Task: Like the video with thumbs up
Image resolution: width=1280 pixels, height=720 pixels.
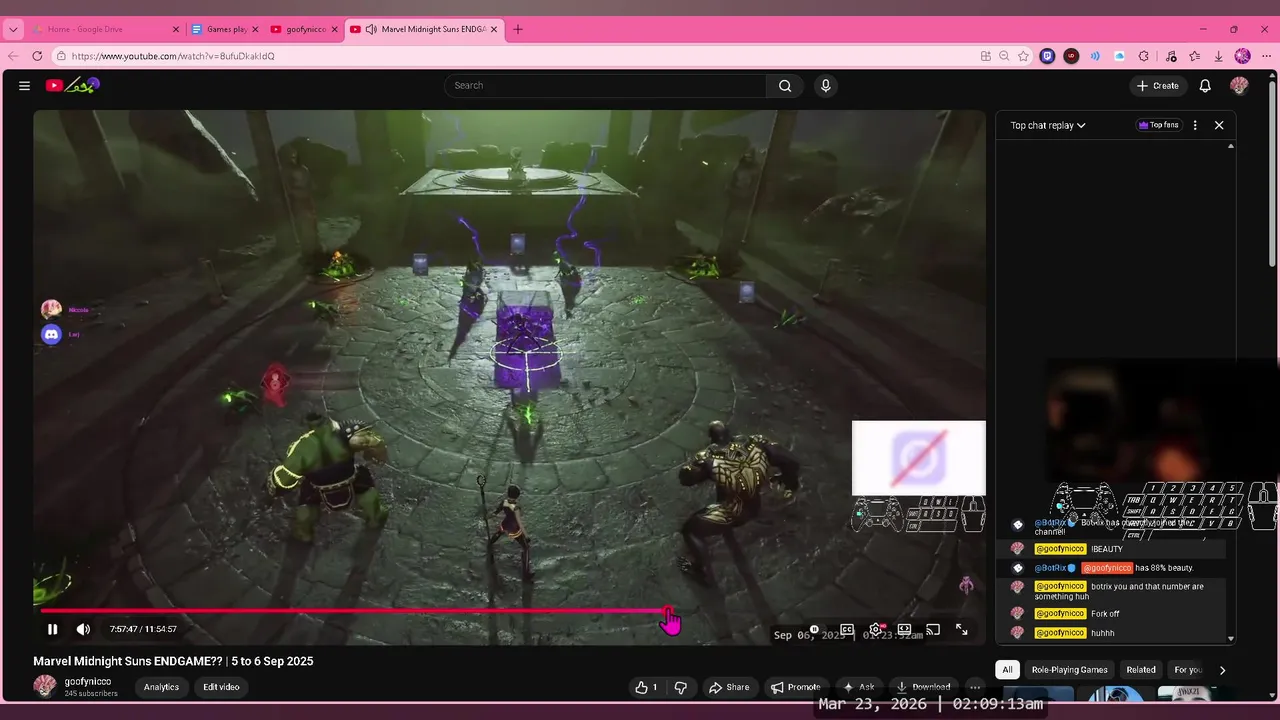Action: (646, 687)
